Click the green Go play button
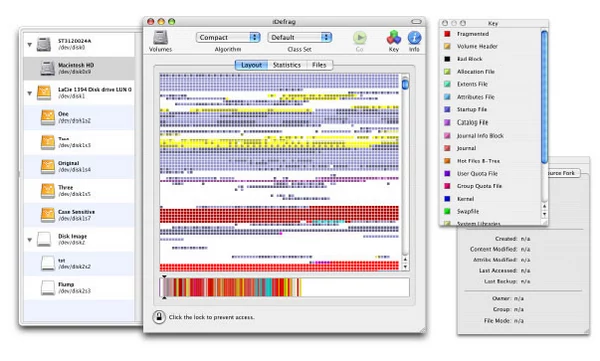 point(359,38)
